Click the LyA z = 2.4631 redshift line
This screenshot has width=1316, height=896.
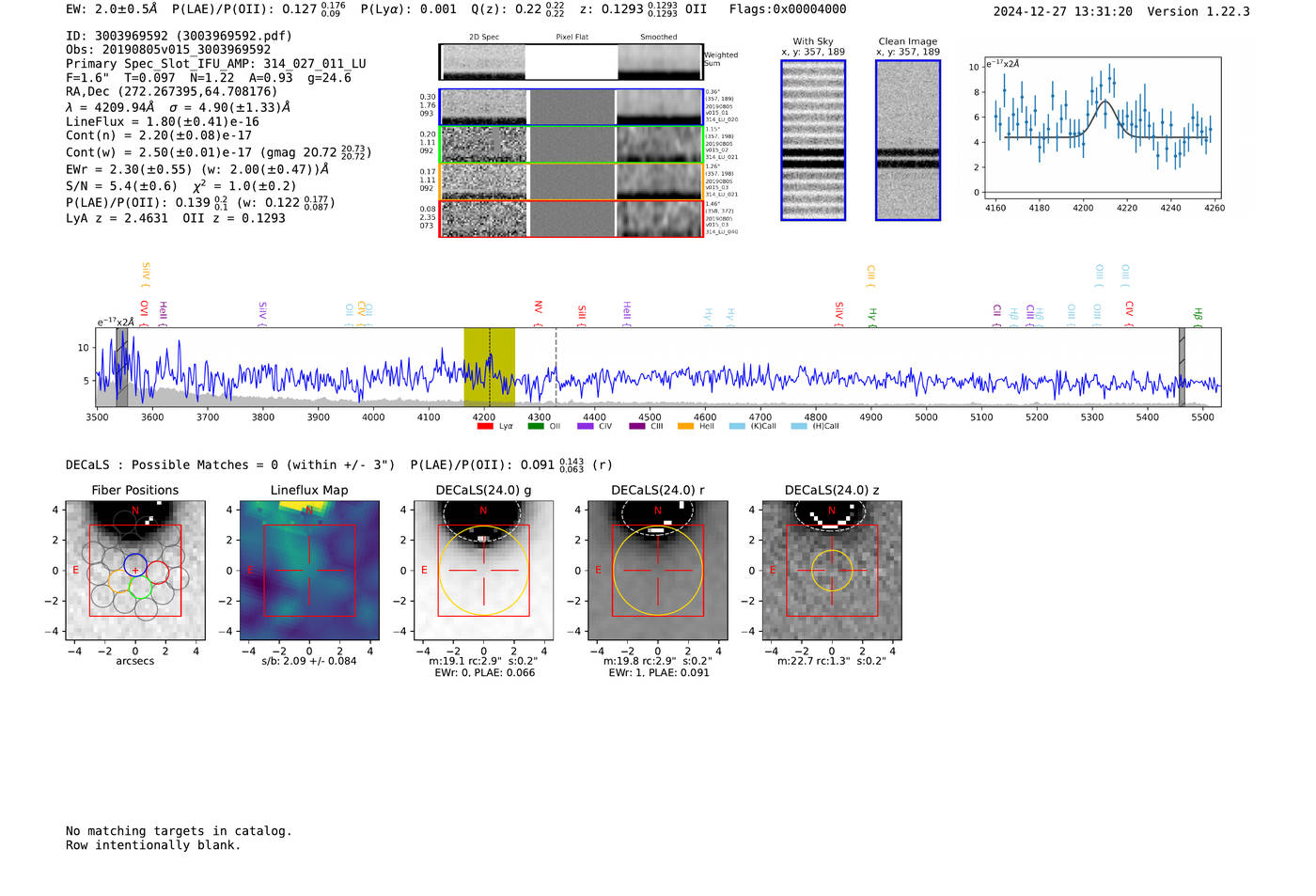(x=117, y=218)
